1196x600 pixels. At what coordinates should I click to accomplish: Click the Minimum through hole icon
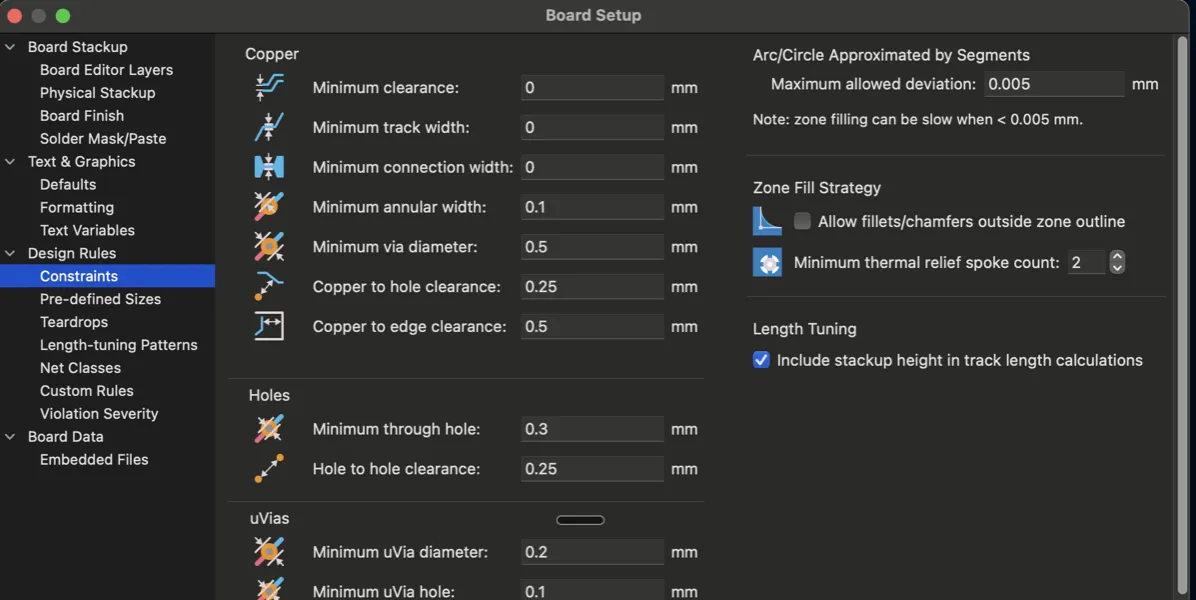pyautogui.click(x=270, y=428)
